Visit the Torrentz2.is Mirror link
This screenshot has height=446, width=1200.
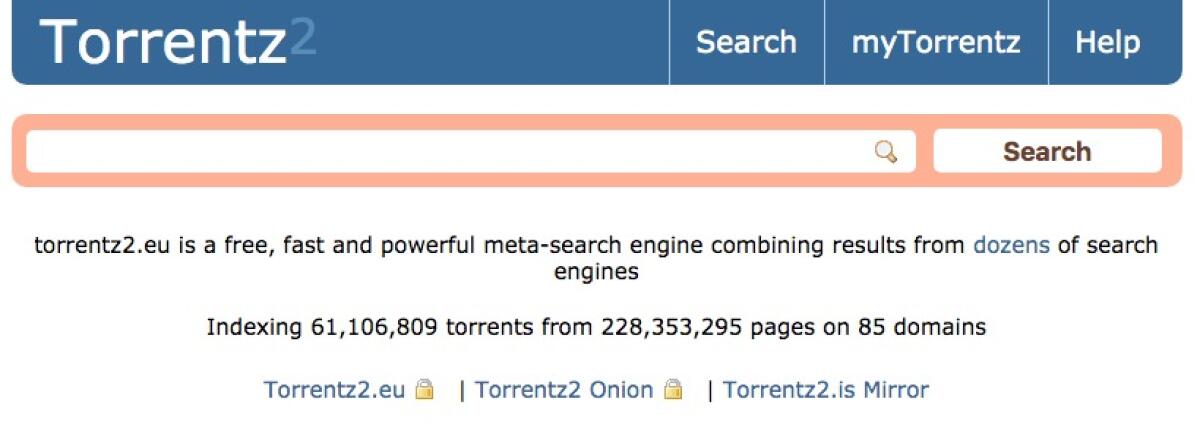point(825,389)
